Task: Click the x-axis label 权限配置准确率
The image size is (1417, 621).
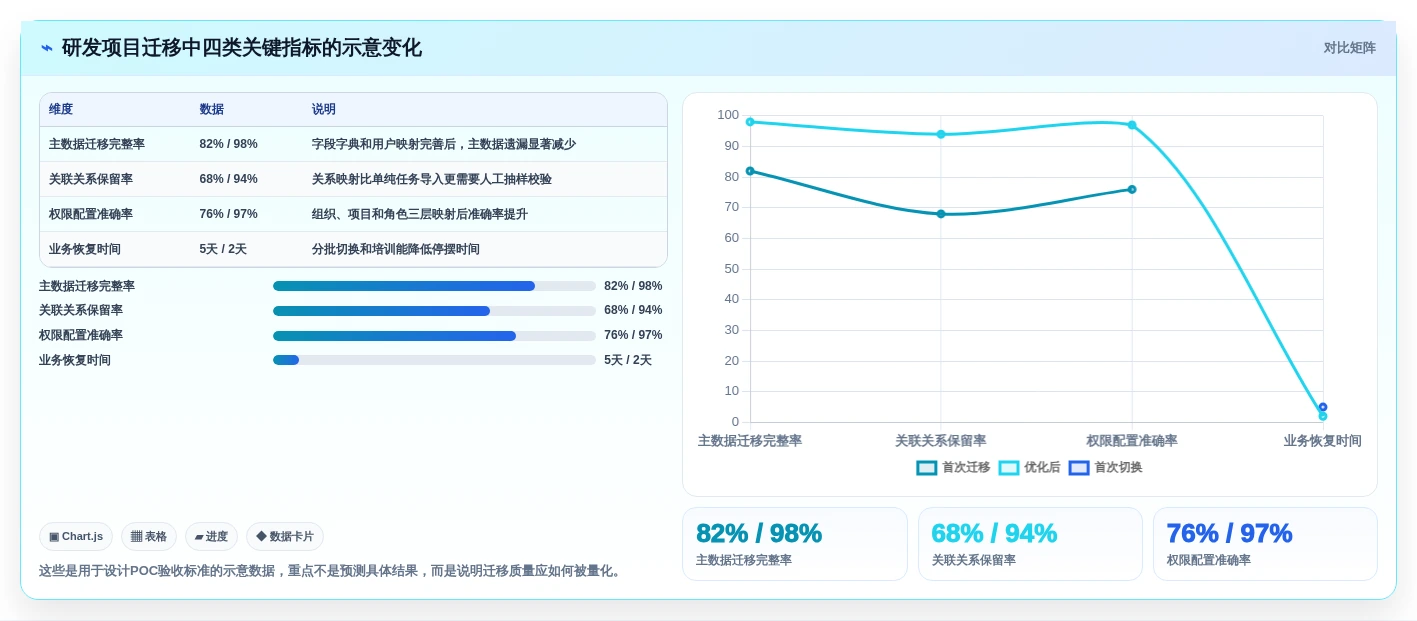Action: coord(1132,441)
